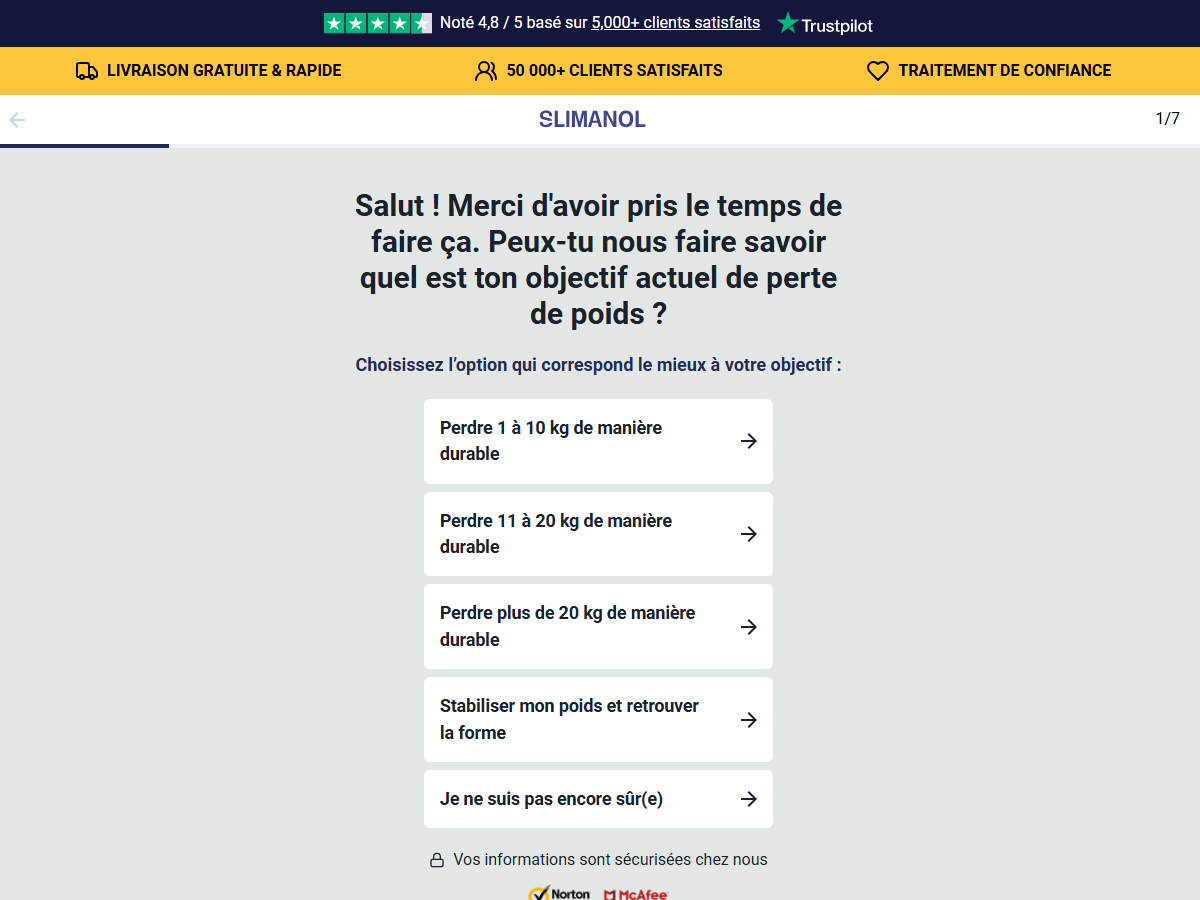Click '50 000+ CLIENTS SATISFAITS' text
The height and width of the screenshot is (900, 1200).
(x=615, y=71)
